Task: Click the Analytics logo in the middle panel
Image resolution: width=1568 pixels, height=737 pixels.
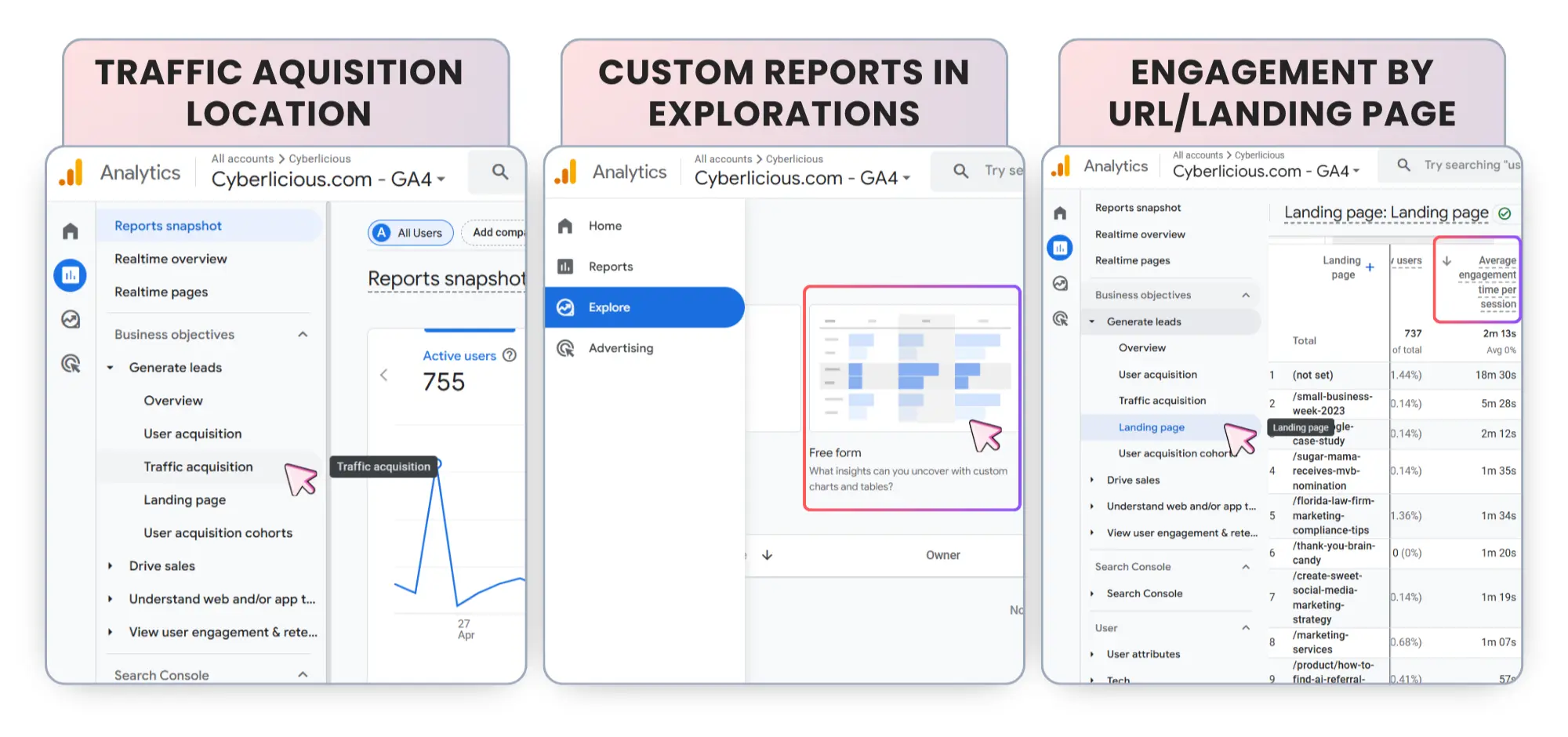Action: pyautogui.click(x=565, y=172)
